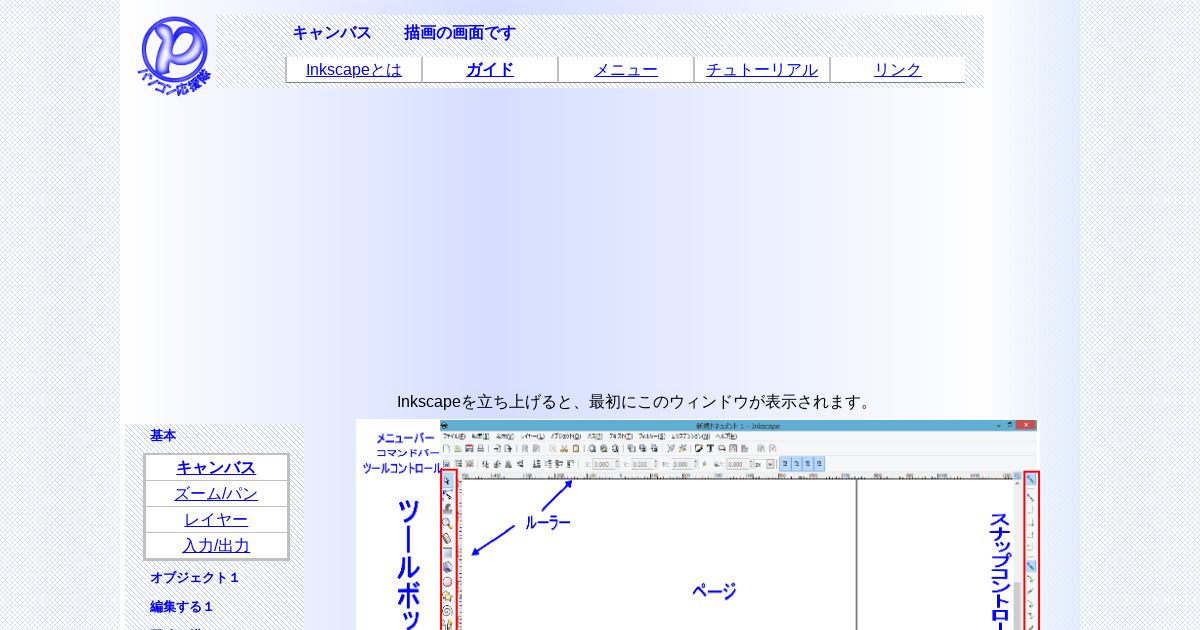Open the チュートリアル navigation link
Screen dimensions: 1200x630
(x=762, y=70)
